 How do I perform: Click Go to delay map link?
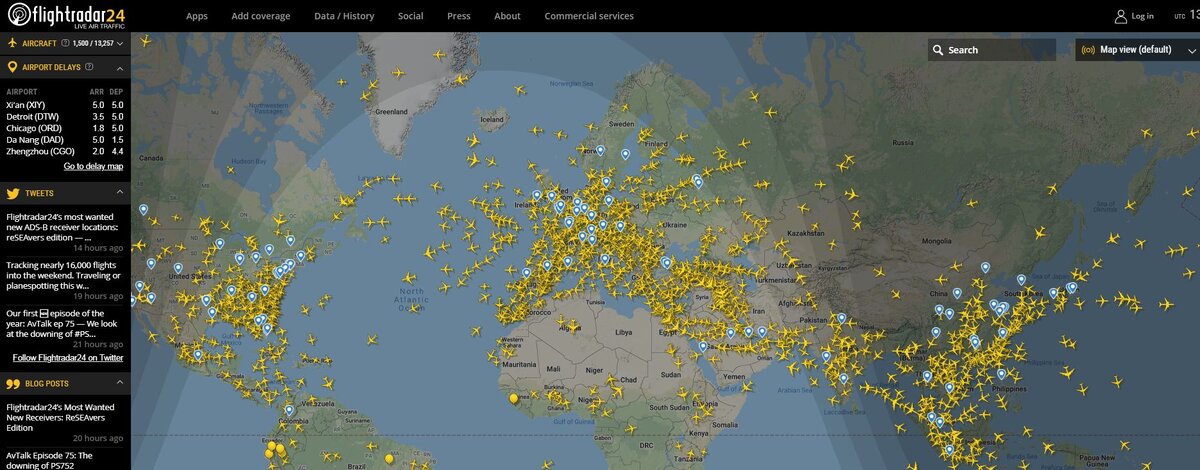[x=94, y=166]
